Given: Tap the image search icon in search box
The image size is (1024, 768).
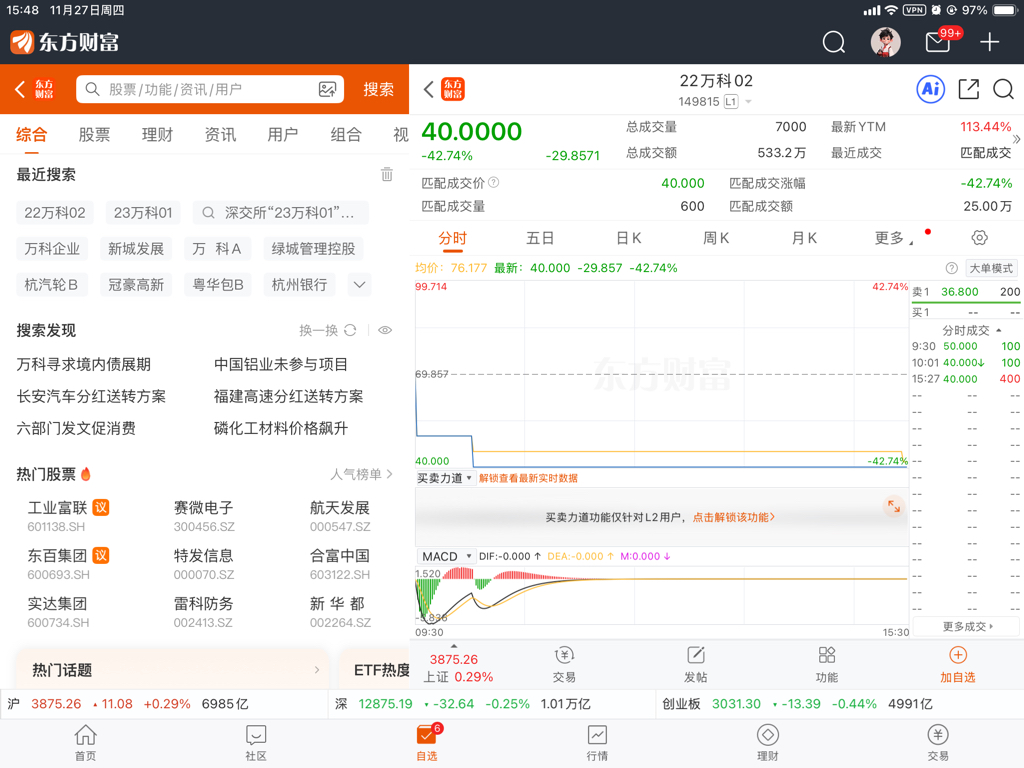Looking at the screenshot, I should [327, 89].
